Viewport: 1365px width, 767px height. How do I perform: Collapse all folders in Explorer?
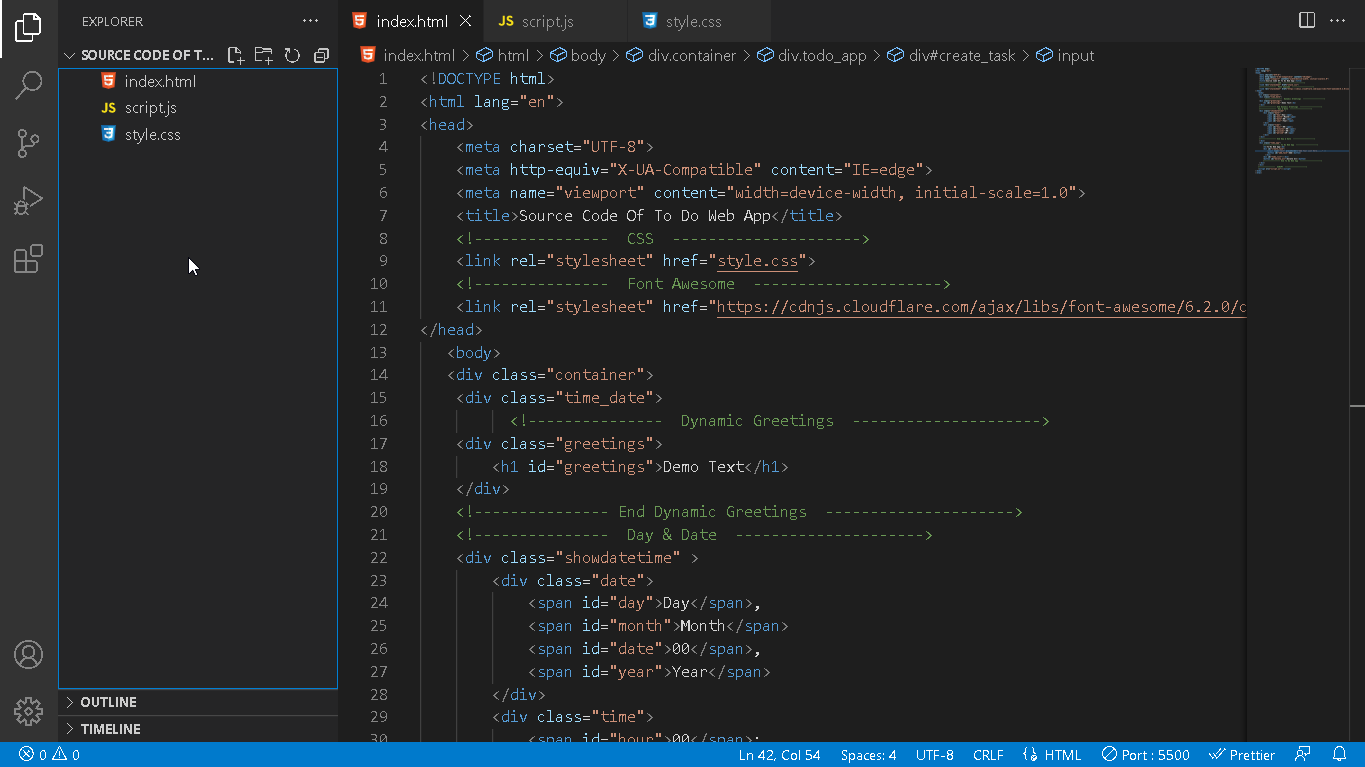321,55
